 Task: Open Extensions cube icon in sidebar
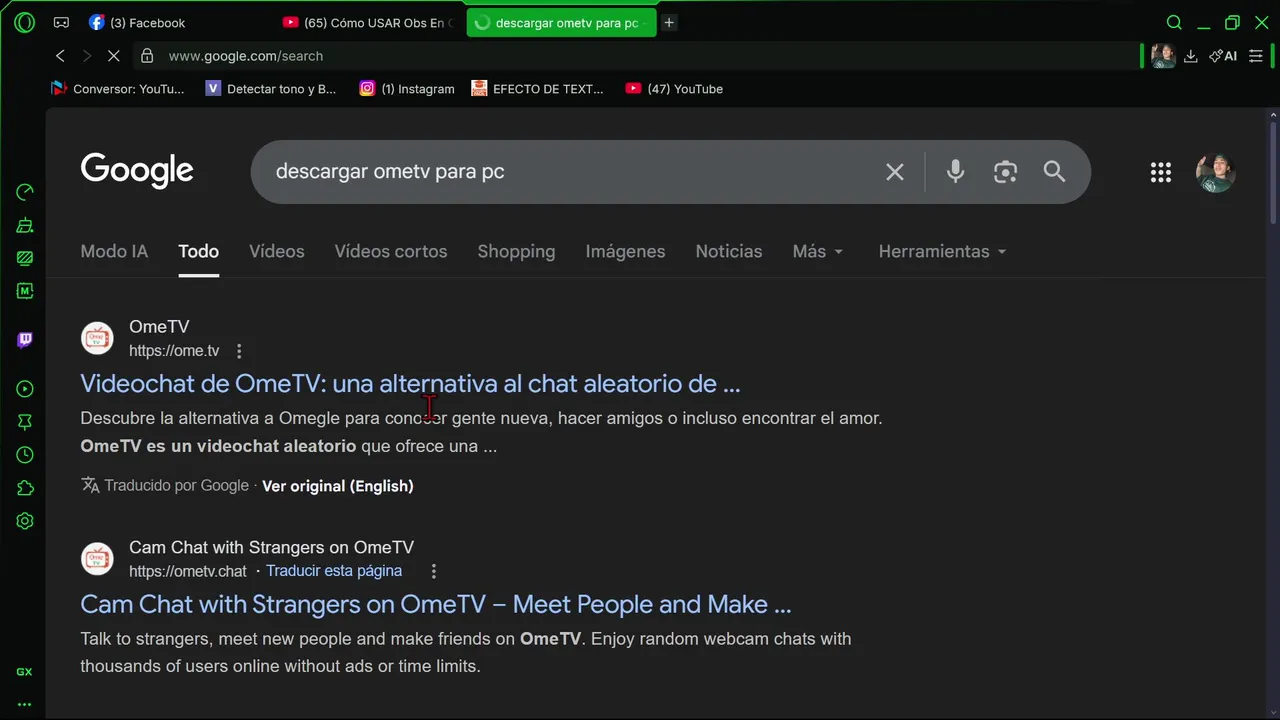(25, 488)
